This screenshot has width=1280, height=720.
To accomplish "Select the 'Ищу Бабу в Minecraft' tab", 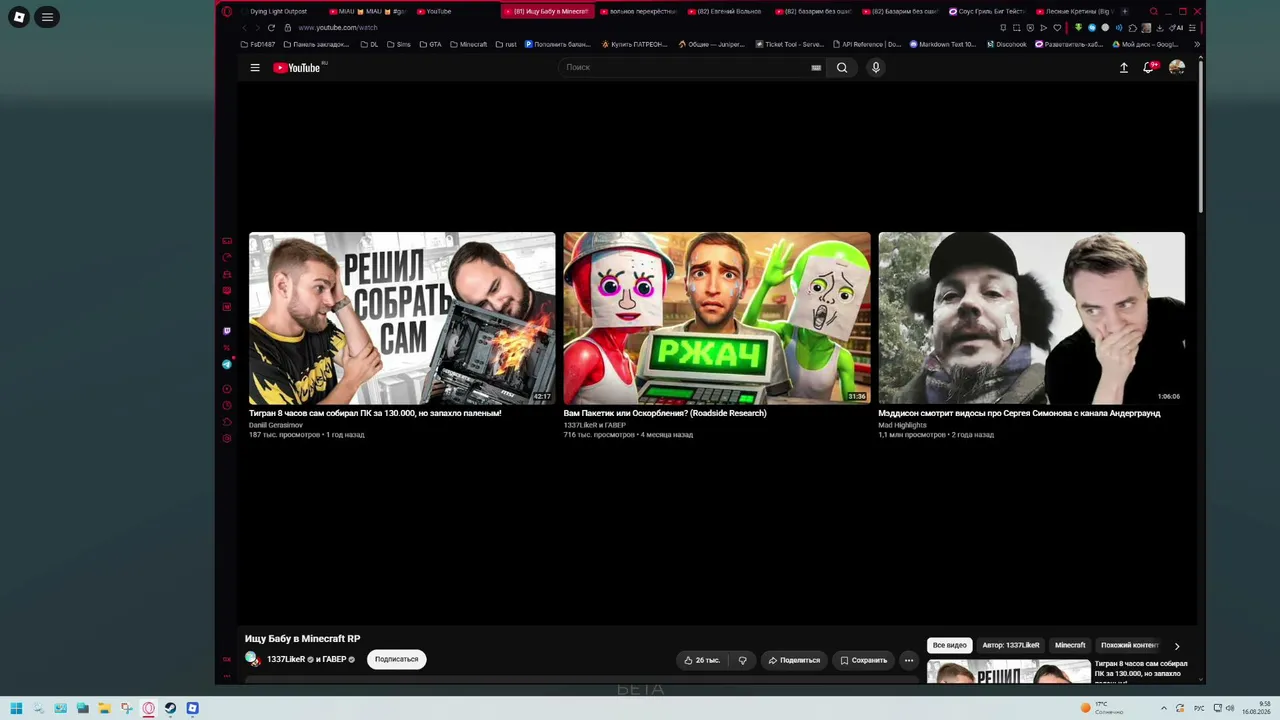I will (x=547, y=12).
